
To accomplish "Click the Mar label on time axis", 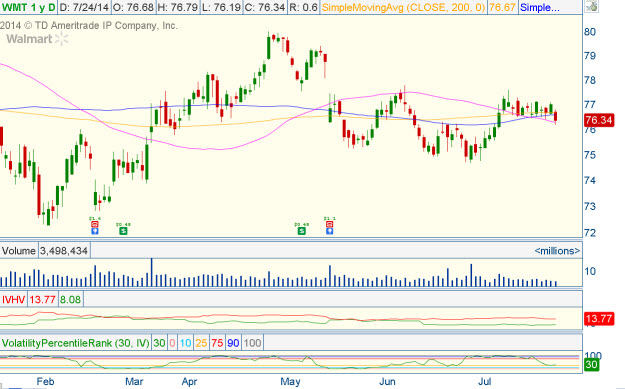I will [x=134, y=381].
